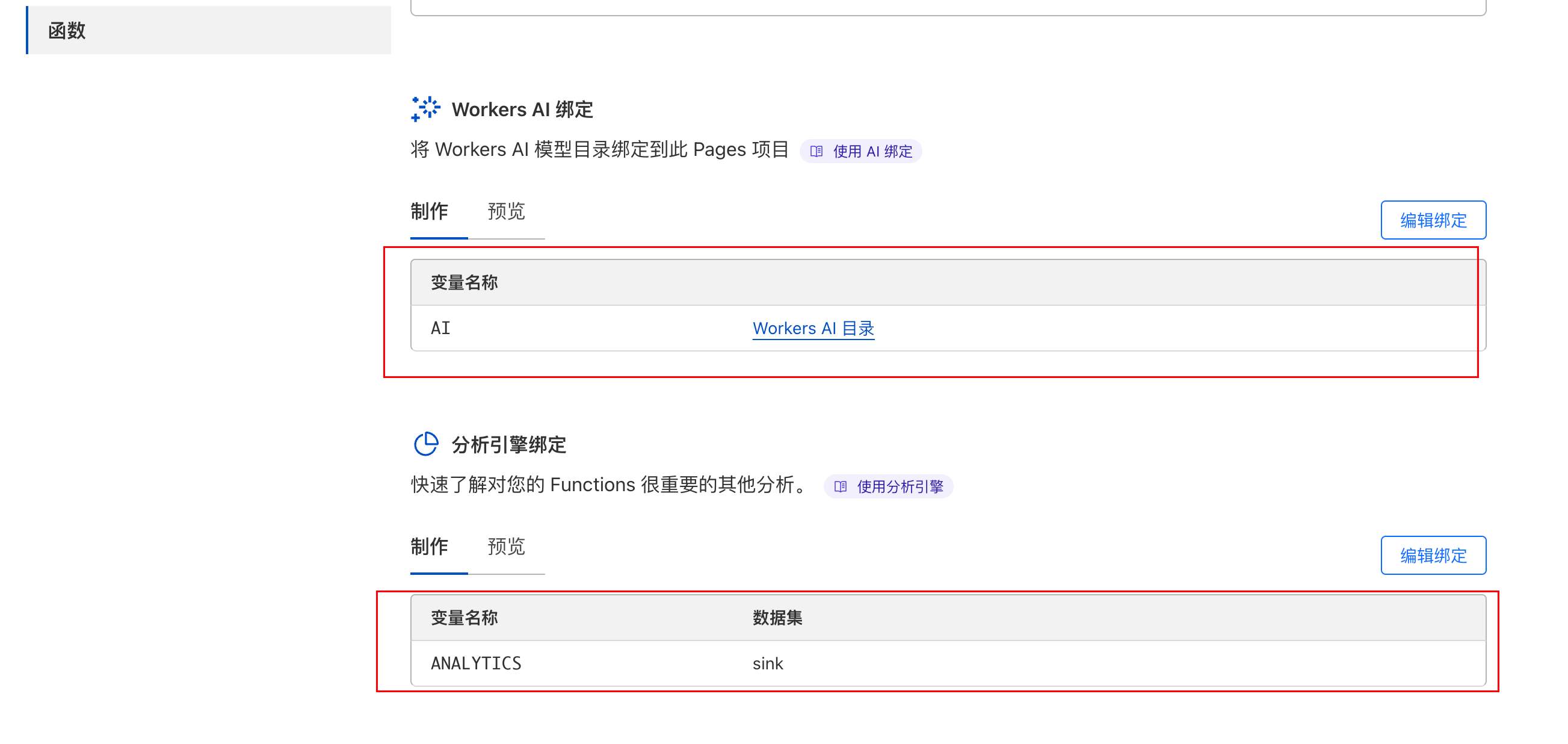The image size is (1568, 744).
Task: Click the 分析引擎绑定 heading
Action: [509, 445]
